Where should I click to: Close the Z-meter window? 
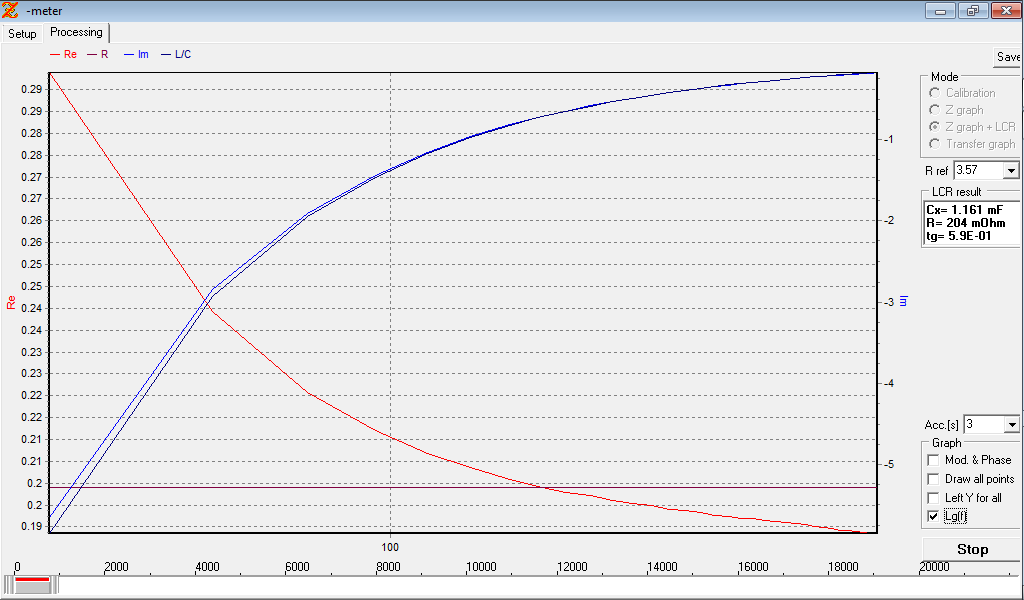point(1006,10)
